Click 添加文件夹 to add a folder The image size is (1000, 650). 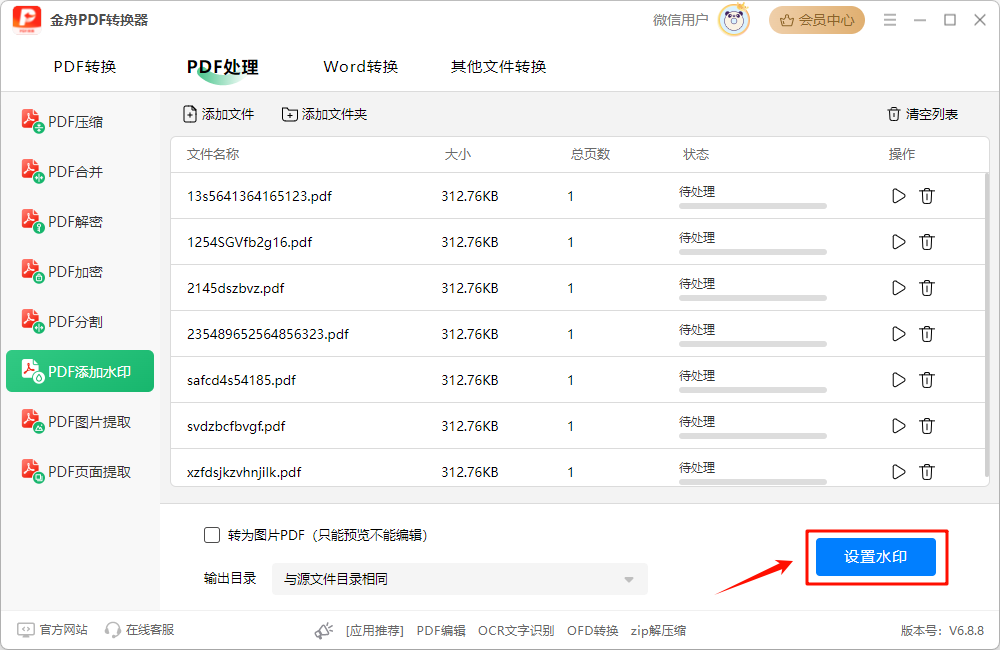click(x=325, y=114)
